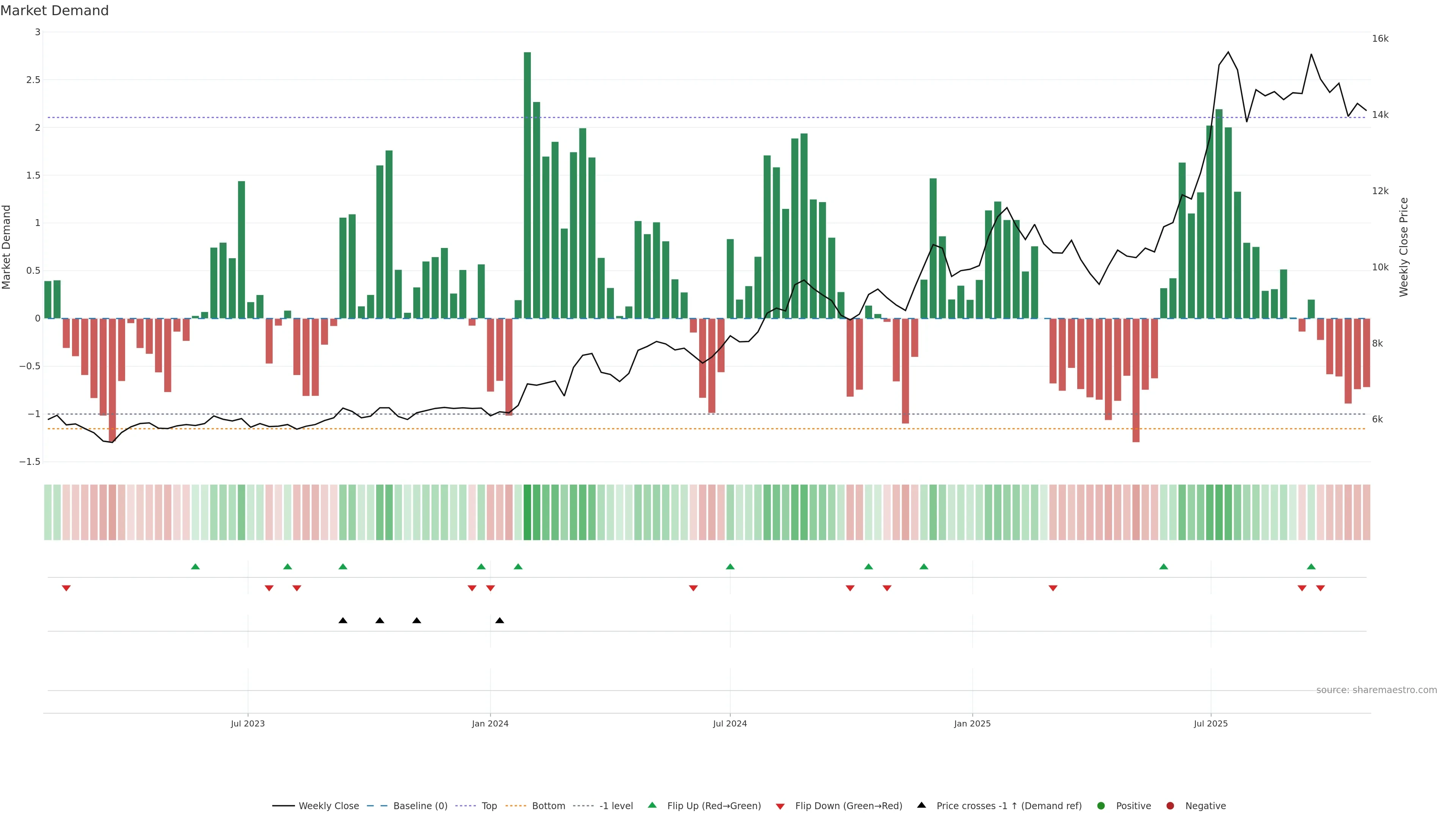Click the Negative red circle legend icon
This screenshot has width=1456, height=819.
click(x=1170, y=806)
